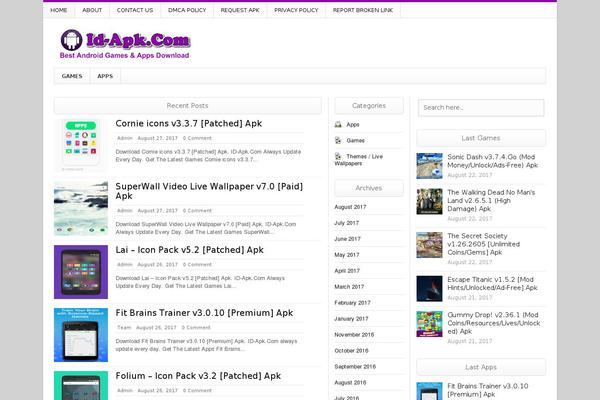Click The Walking Dead game thumbnail
This screenshot has width=600, height=400.
pos(429,201)
